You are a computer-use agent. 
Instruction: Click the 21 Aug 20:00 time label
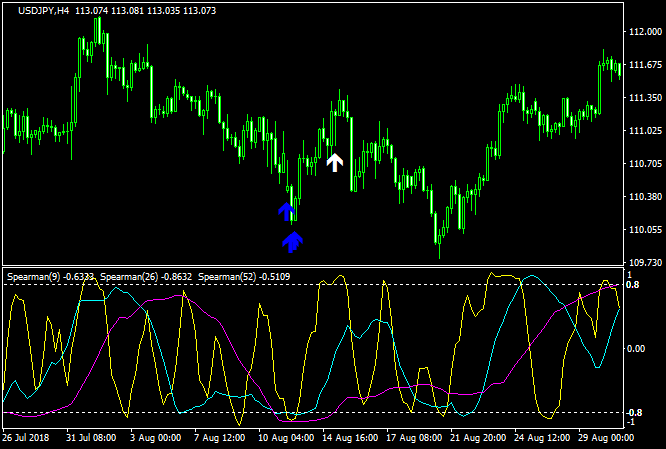tap(478, 438)
